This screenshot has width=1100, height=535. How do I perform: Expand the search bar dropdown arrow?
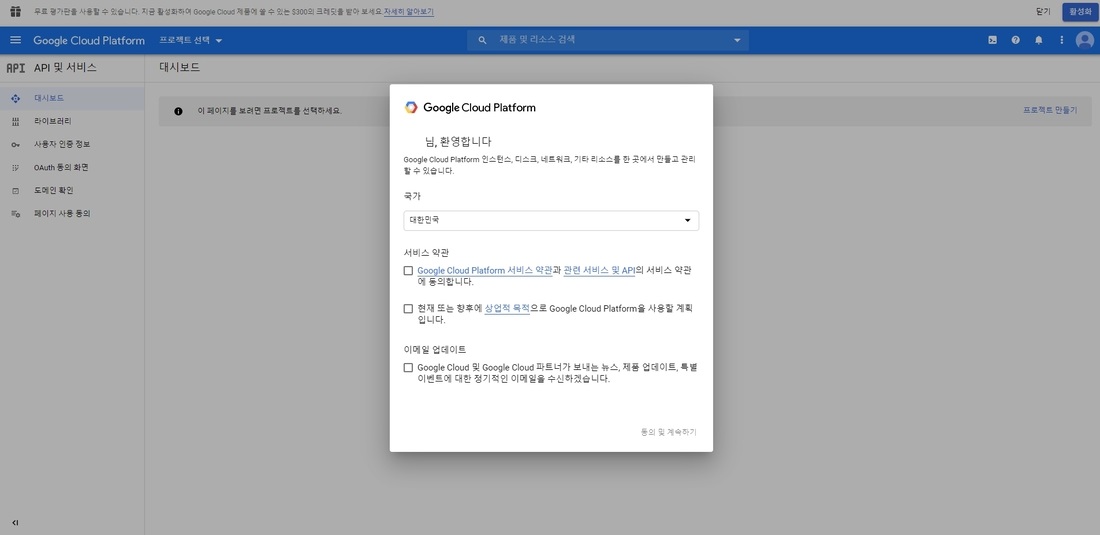[x=737, y=40]
